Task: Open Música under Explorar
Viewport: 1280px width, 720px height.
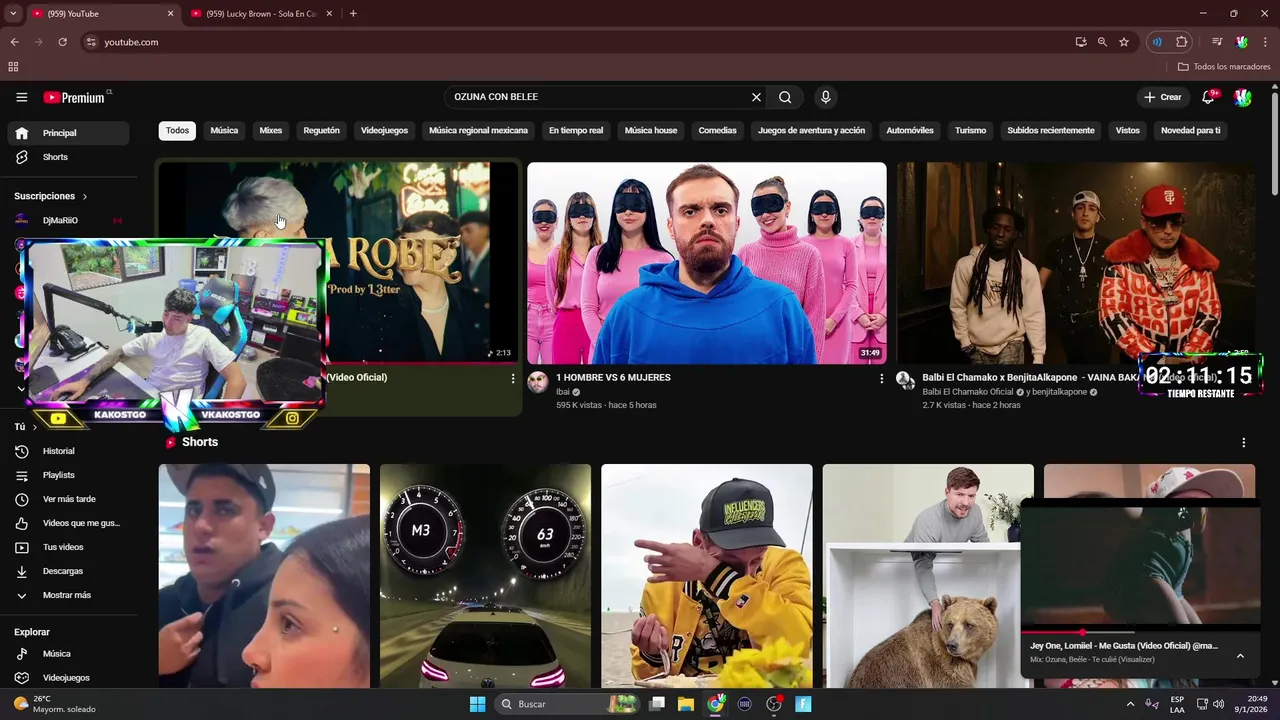Action: click(x=70, y=654)
